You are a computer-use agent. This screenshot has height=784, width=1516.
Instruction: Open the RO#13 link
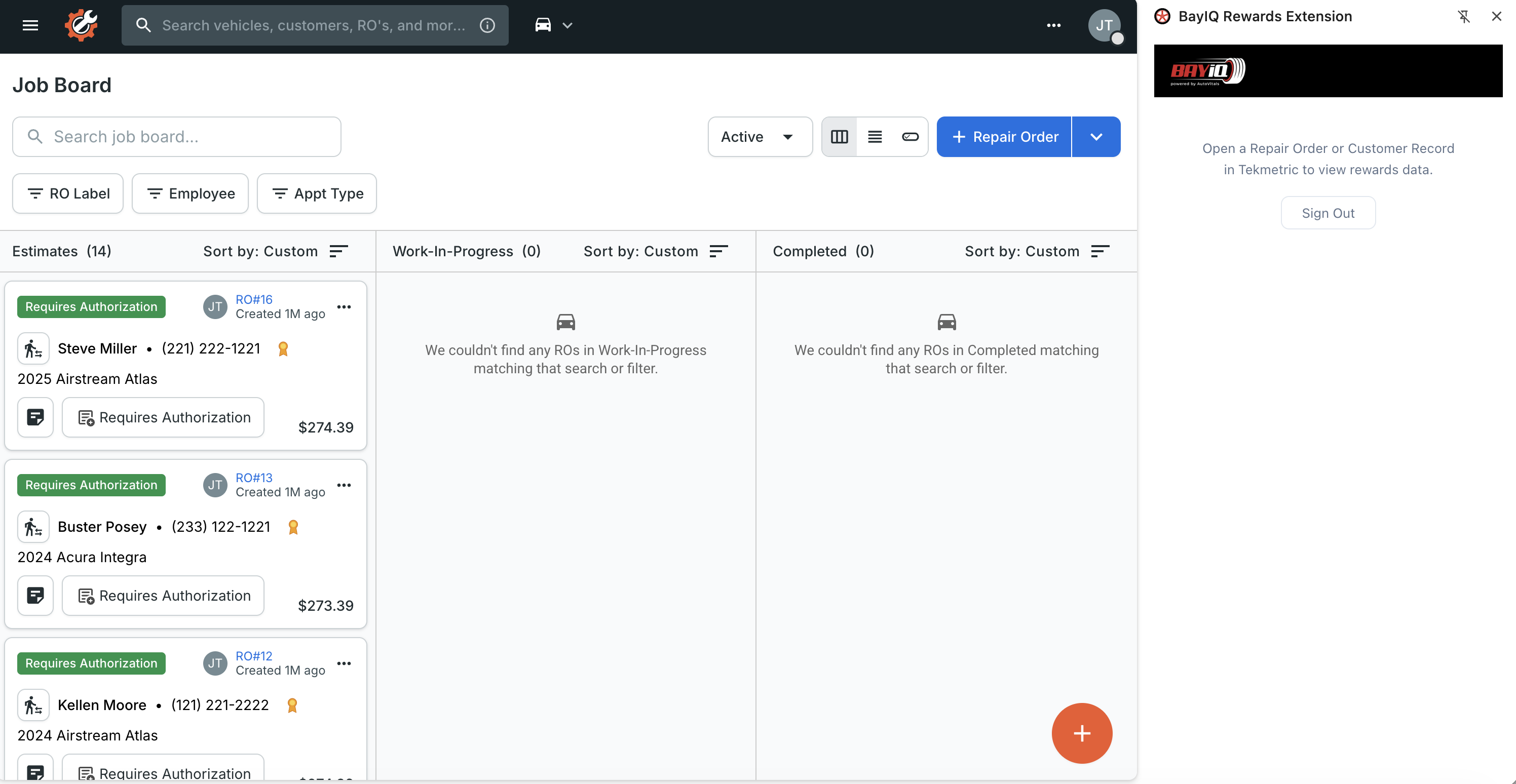point(254,478)
